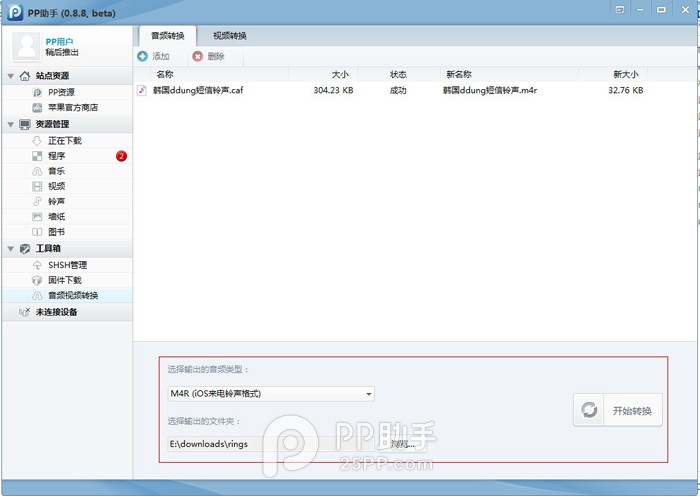Select file 韩国ddung短信铃声.caf
Screen dimensions: 700x496
[x=198, y=91]
